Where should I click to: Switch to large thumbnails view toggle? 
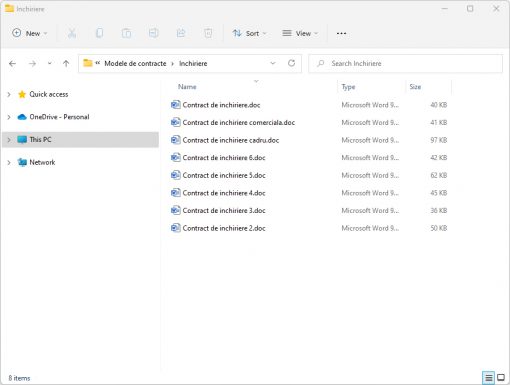501,378
